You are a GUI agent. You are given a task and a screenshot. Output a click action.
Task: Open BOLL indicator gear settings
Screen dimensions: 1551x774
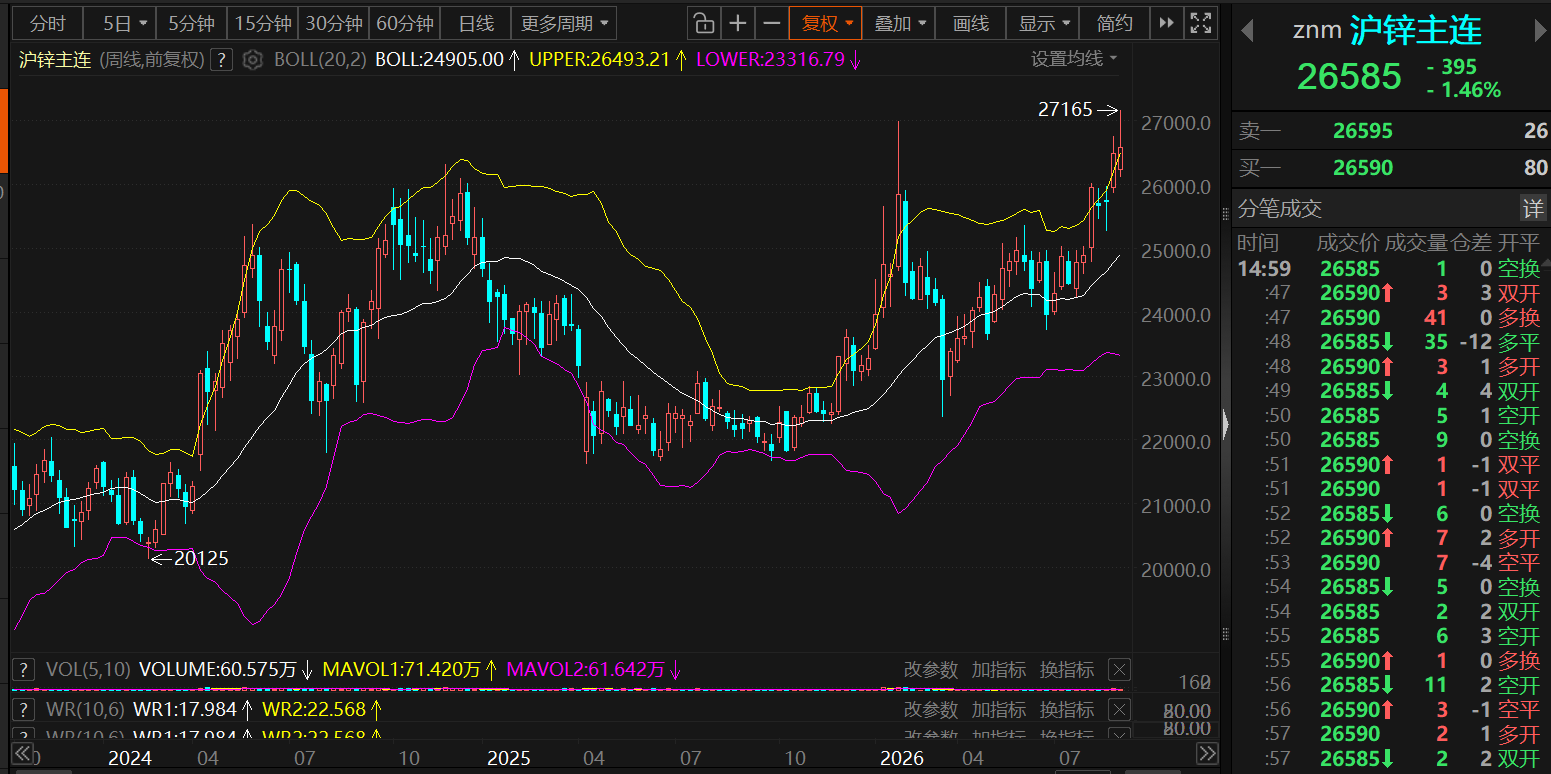point(253,60)
